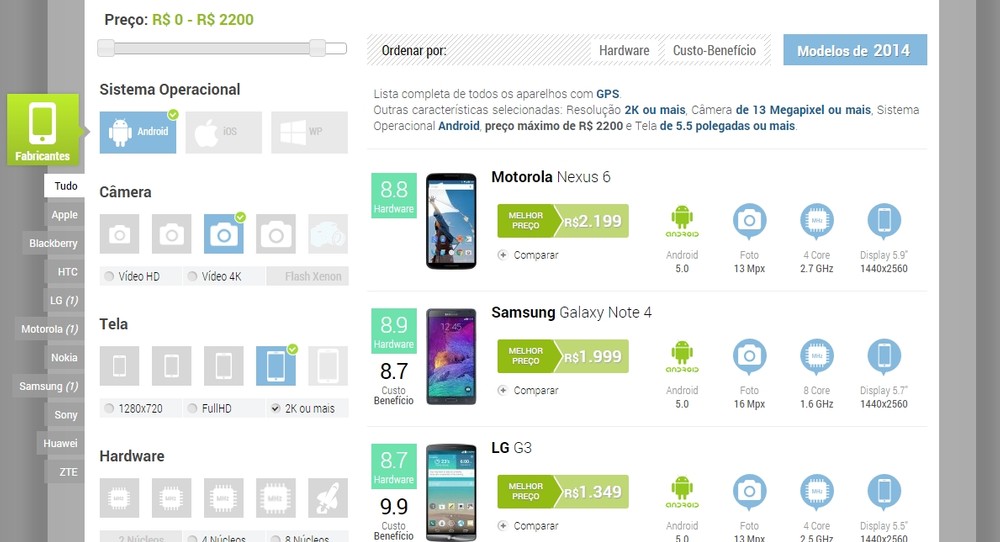Expand Comparar for Samsung Galaxy Note 4

click(529, 390)
